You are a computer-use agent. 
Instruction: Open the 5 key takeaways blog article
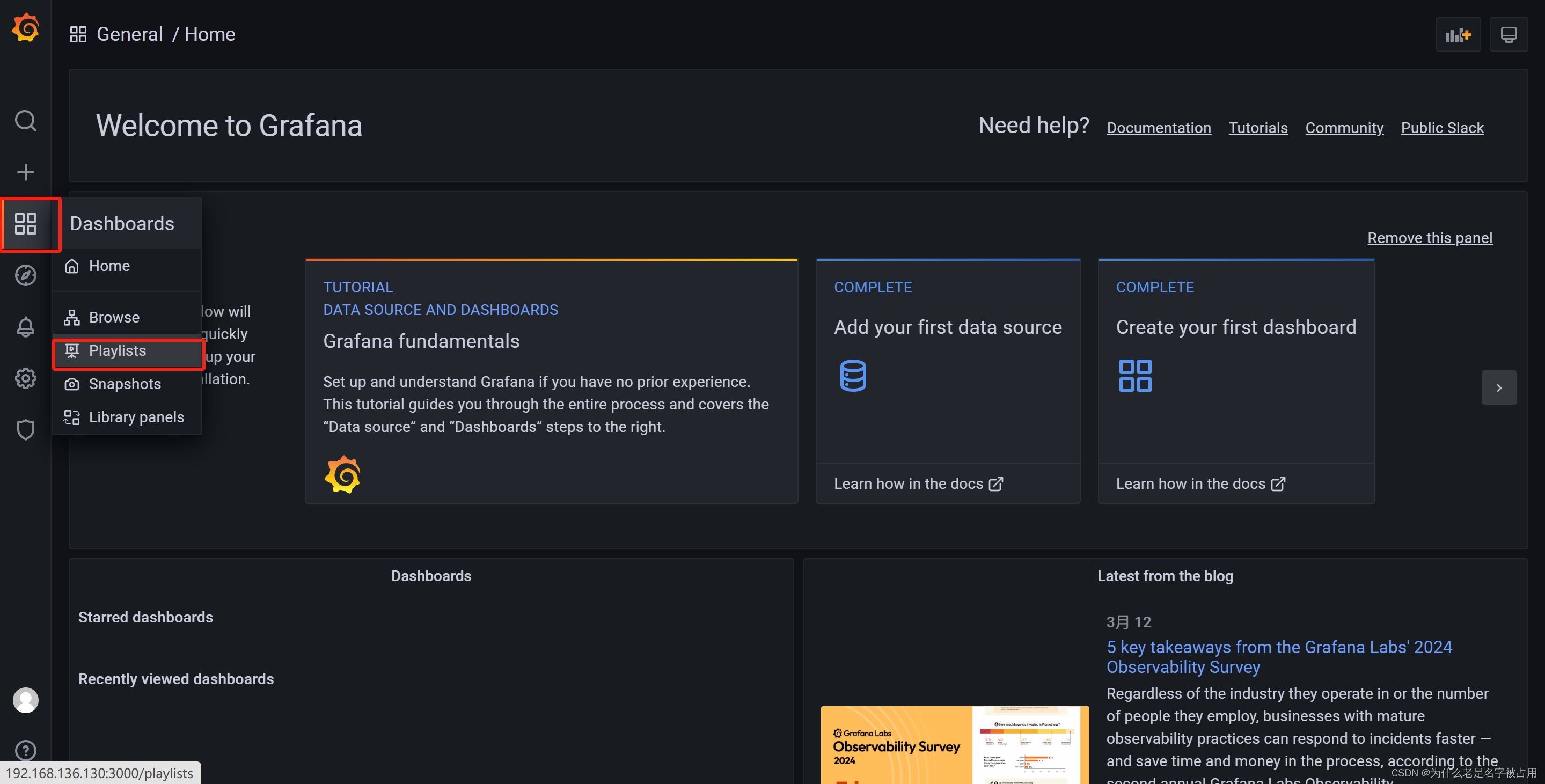point(1278,657)
